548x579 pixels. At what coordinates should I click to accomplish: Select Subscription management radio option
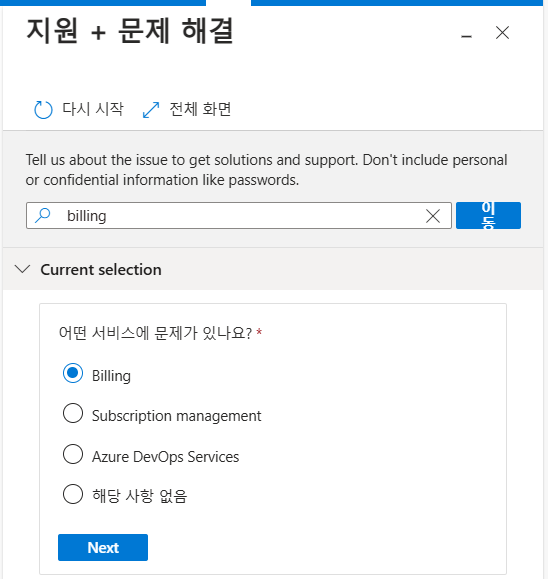73,413
